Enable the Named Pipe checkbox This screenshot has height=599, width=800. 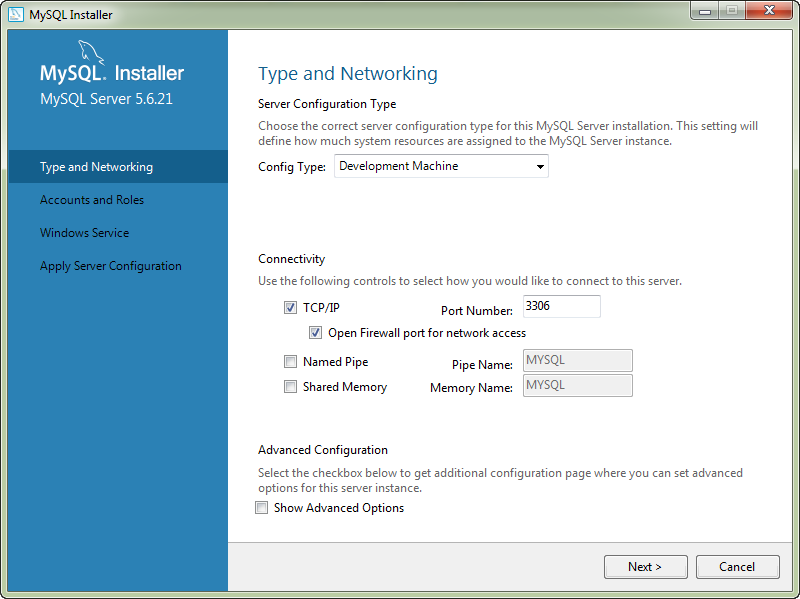coord(290,361)
